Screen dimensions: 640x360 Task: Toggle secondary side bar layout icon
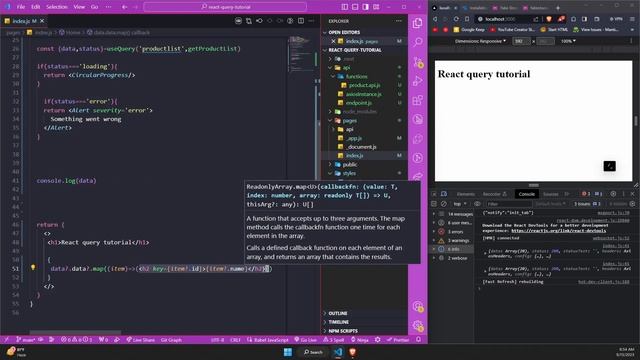[366, 7]
